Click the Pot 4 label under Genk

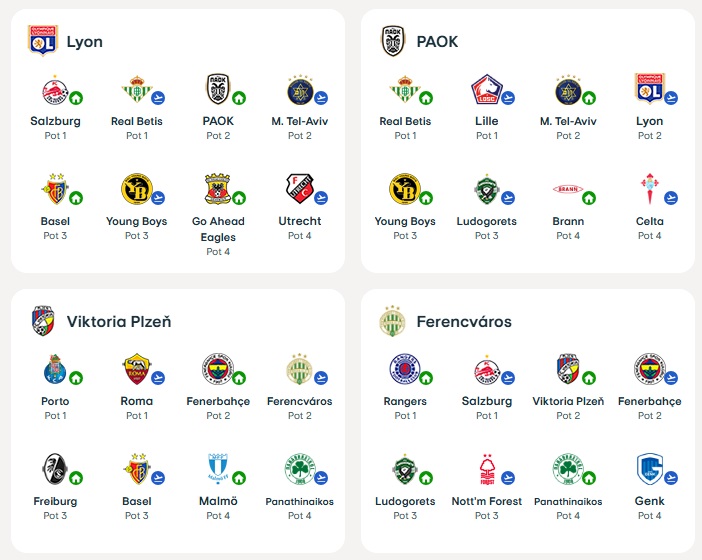pyautogui.click(x=649, y=516)
